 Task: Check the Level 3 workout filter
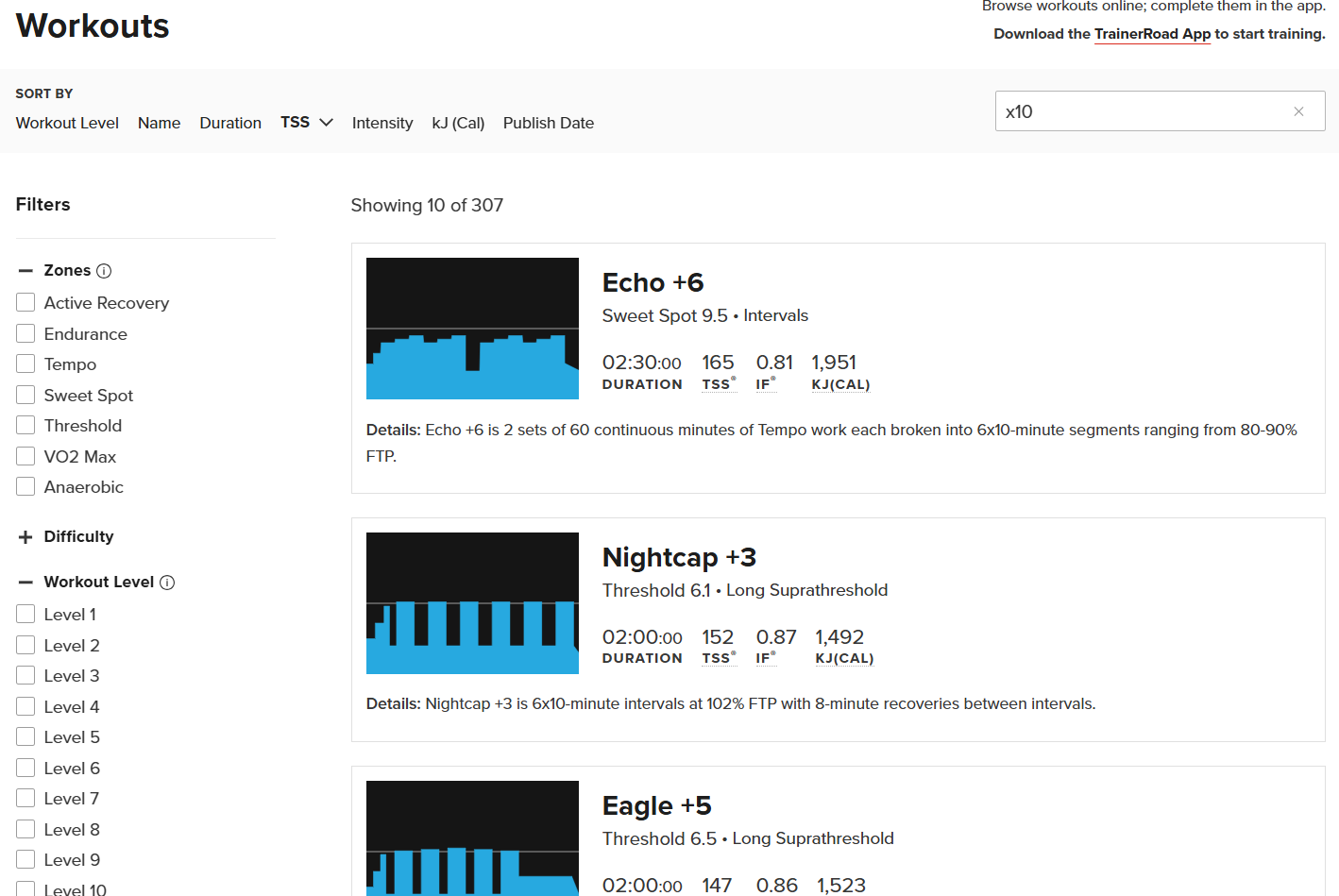pyautogui.click(x=25, y=676)
